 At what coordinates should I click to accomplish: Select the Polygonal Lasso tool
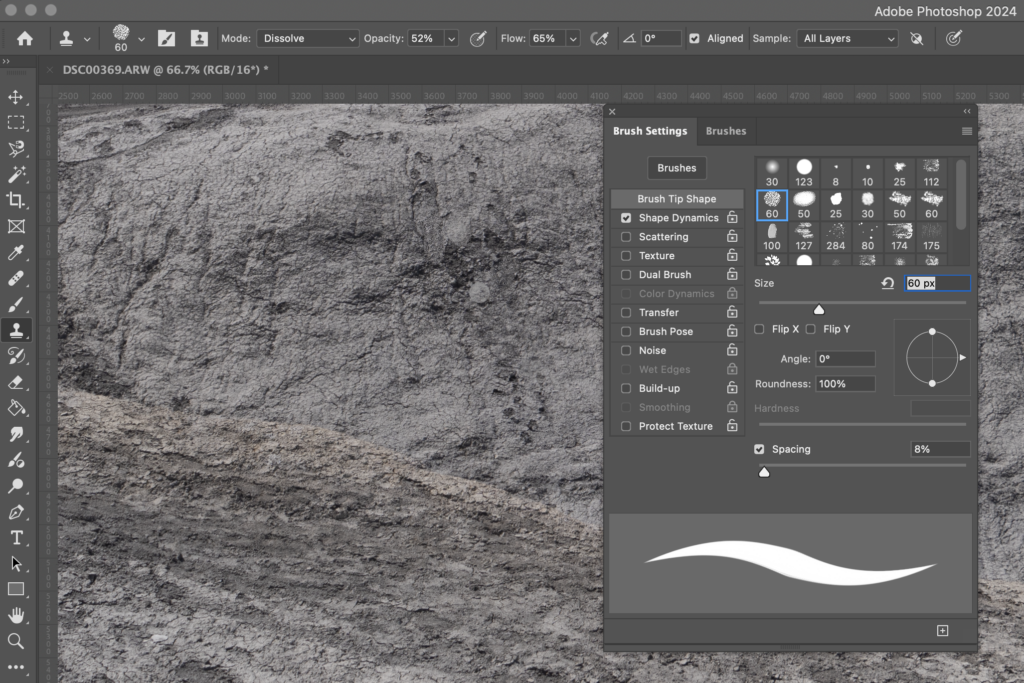pos(16,149)
